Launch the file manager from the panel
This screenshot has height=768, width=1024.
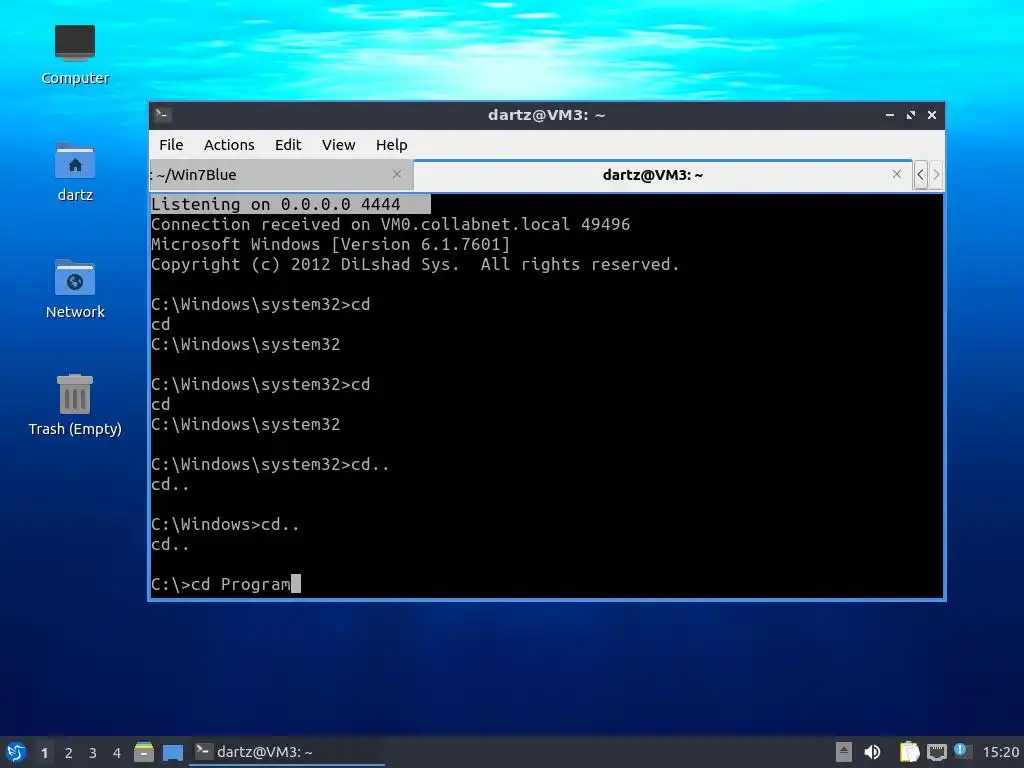(144, 752)
